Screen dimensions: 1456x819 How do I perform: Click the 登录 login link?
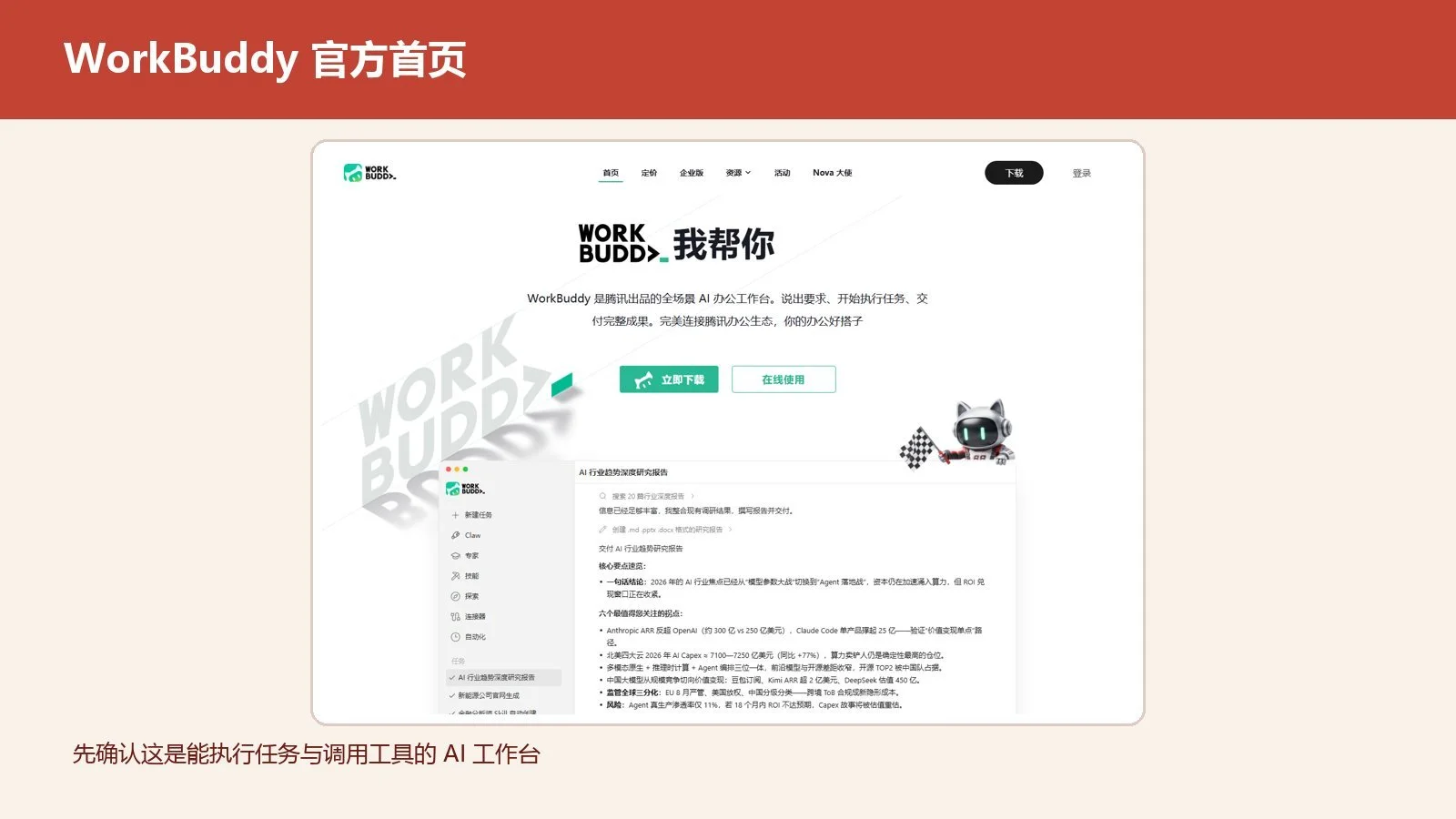[x=1081, y=173]
